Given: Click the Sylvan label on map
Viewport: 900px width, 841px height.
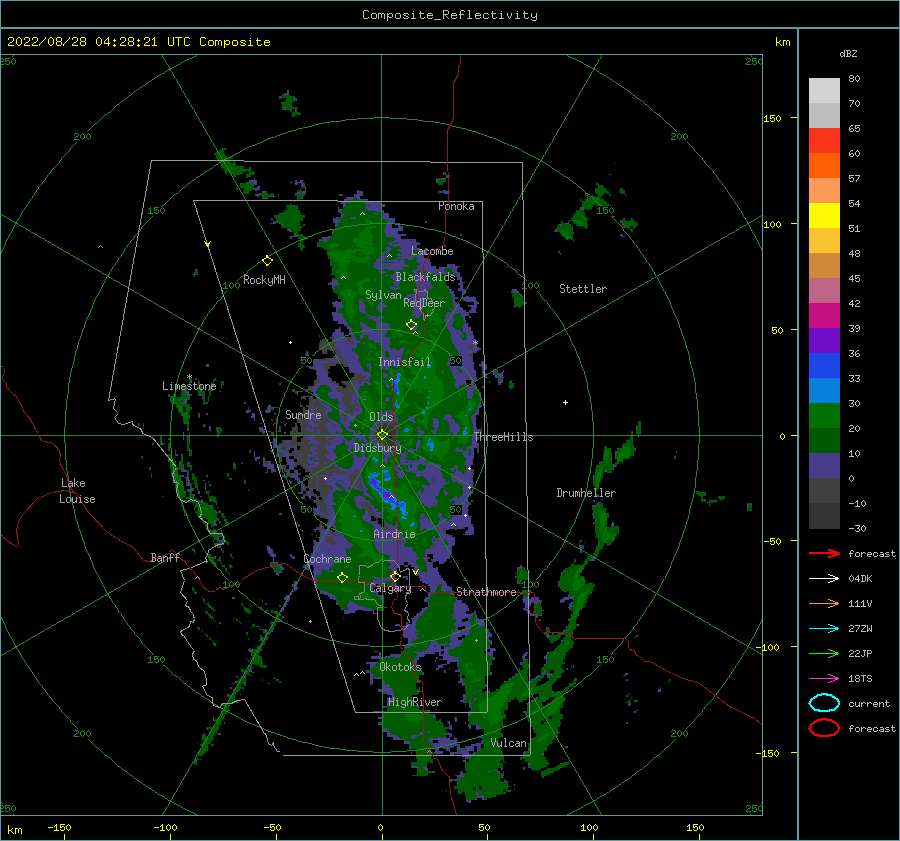Looking at the screenshot, I should click(x=383, y=295).
